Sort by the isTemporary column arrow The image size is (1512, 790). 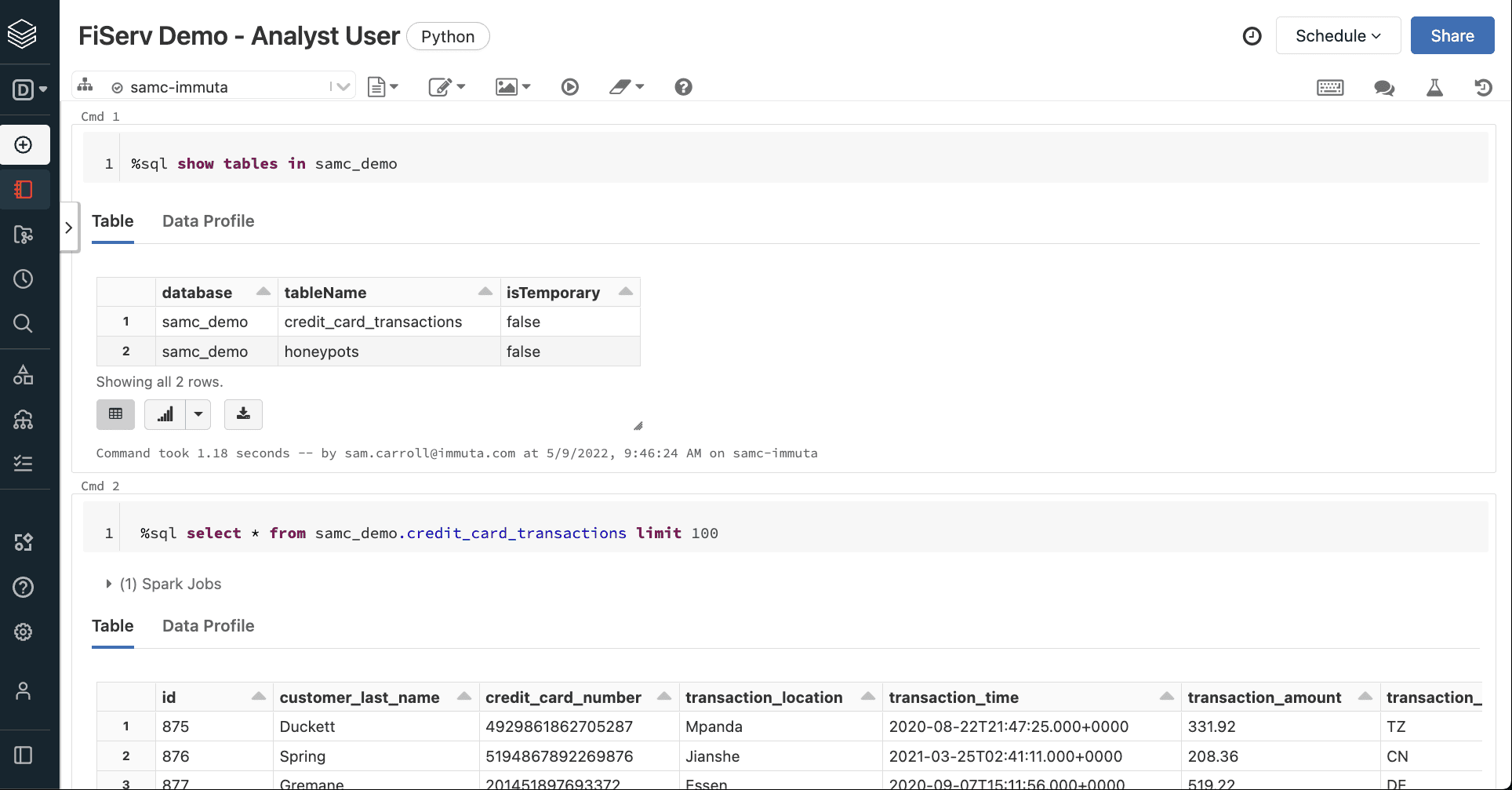coord(626,292)
